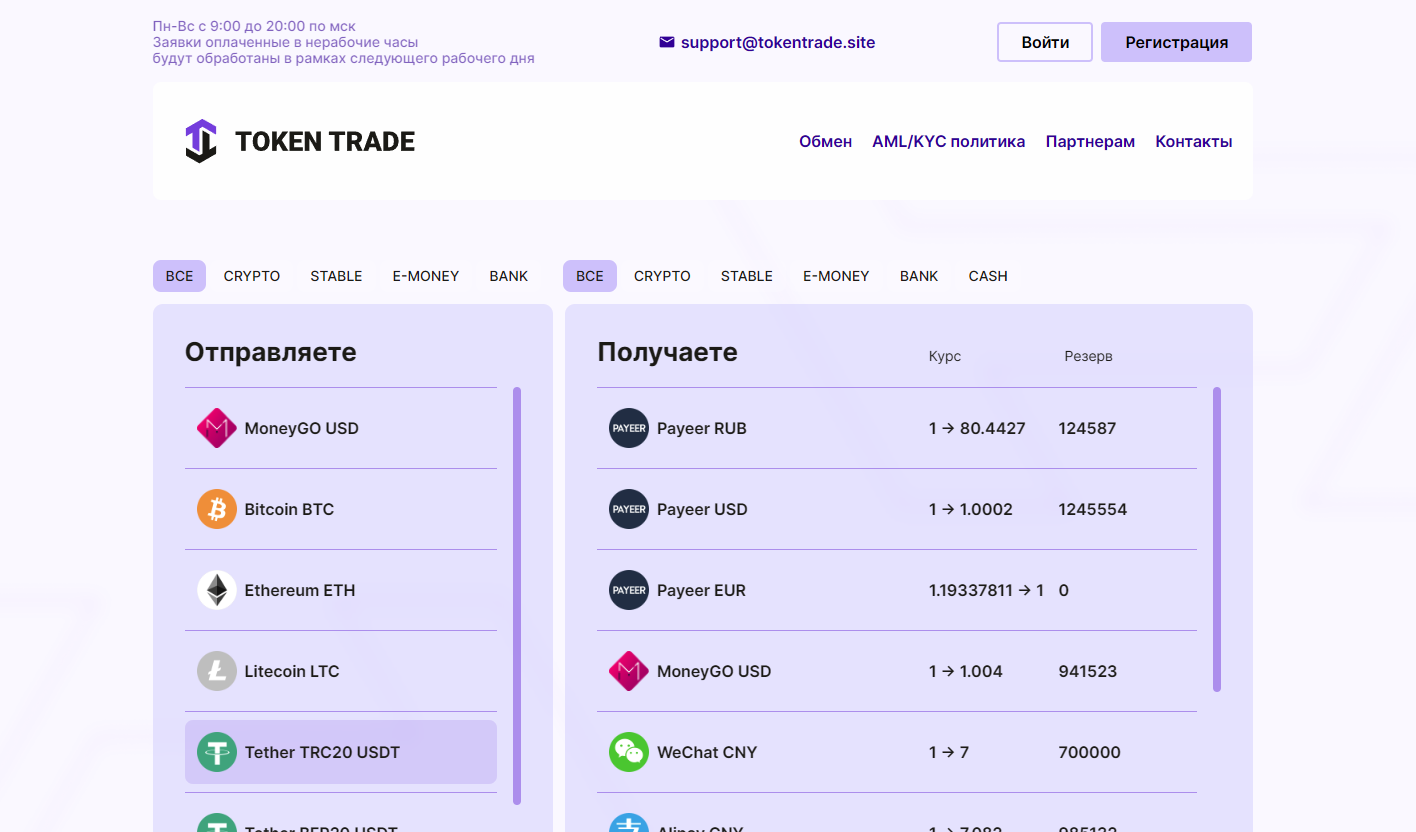Click the Получаете heading

click(x=667, y=352)
